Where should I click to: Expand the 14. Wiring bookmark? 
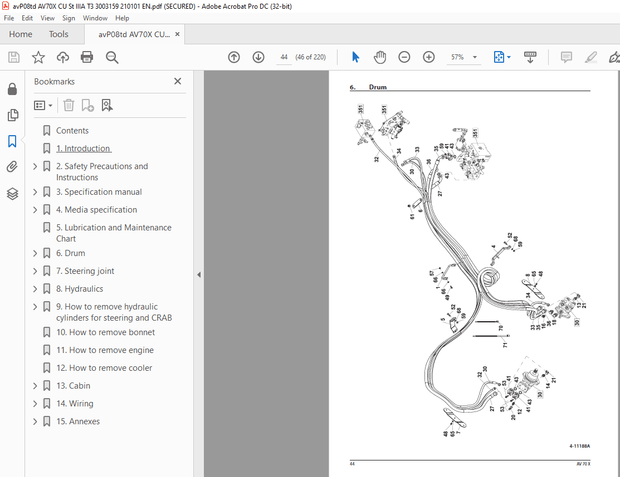click(x=35, y=404)
